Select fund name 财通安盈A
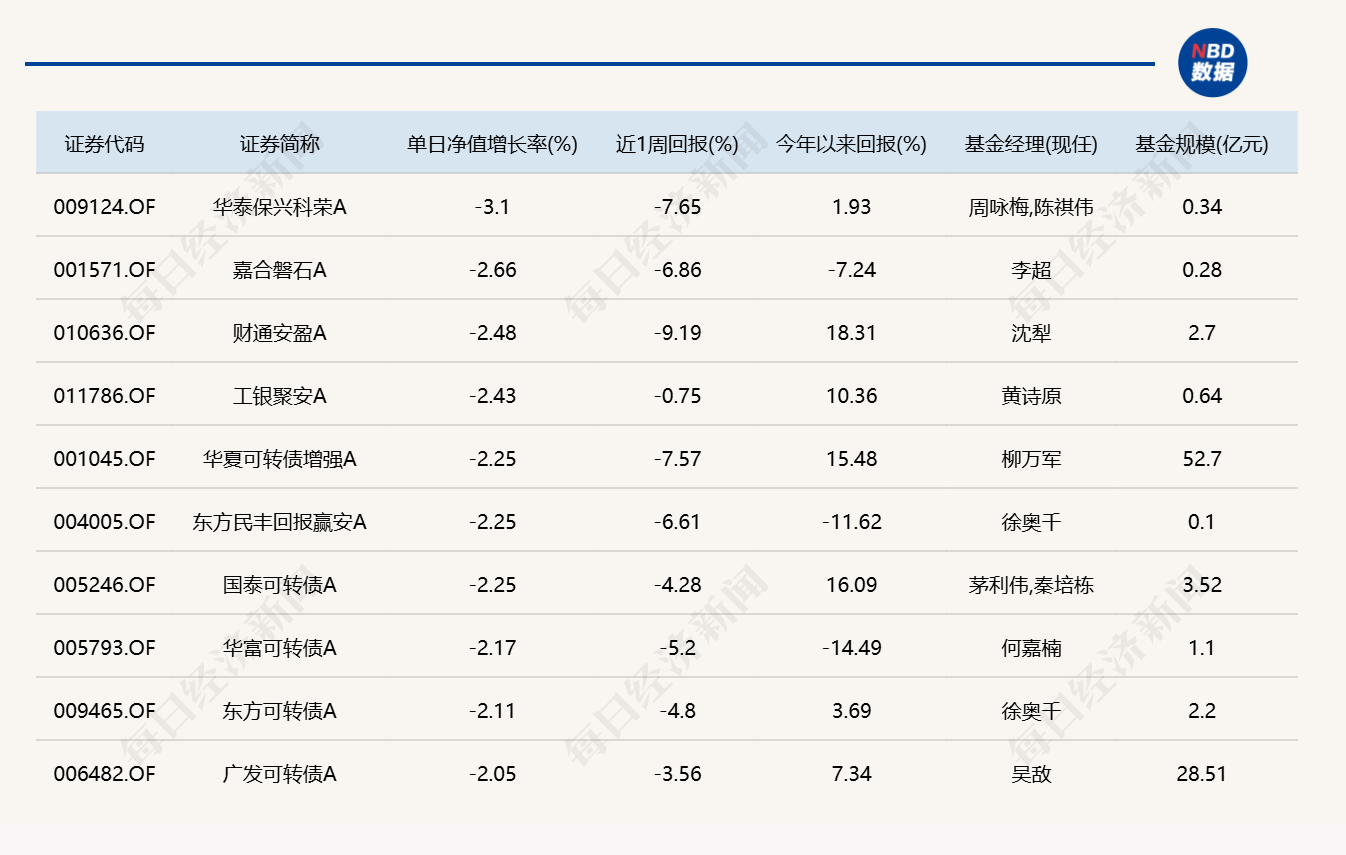This screenshot has height=855, width=1346. click(x=280, y=333)
